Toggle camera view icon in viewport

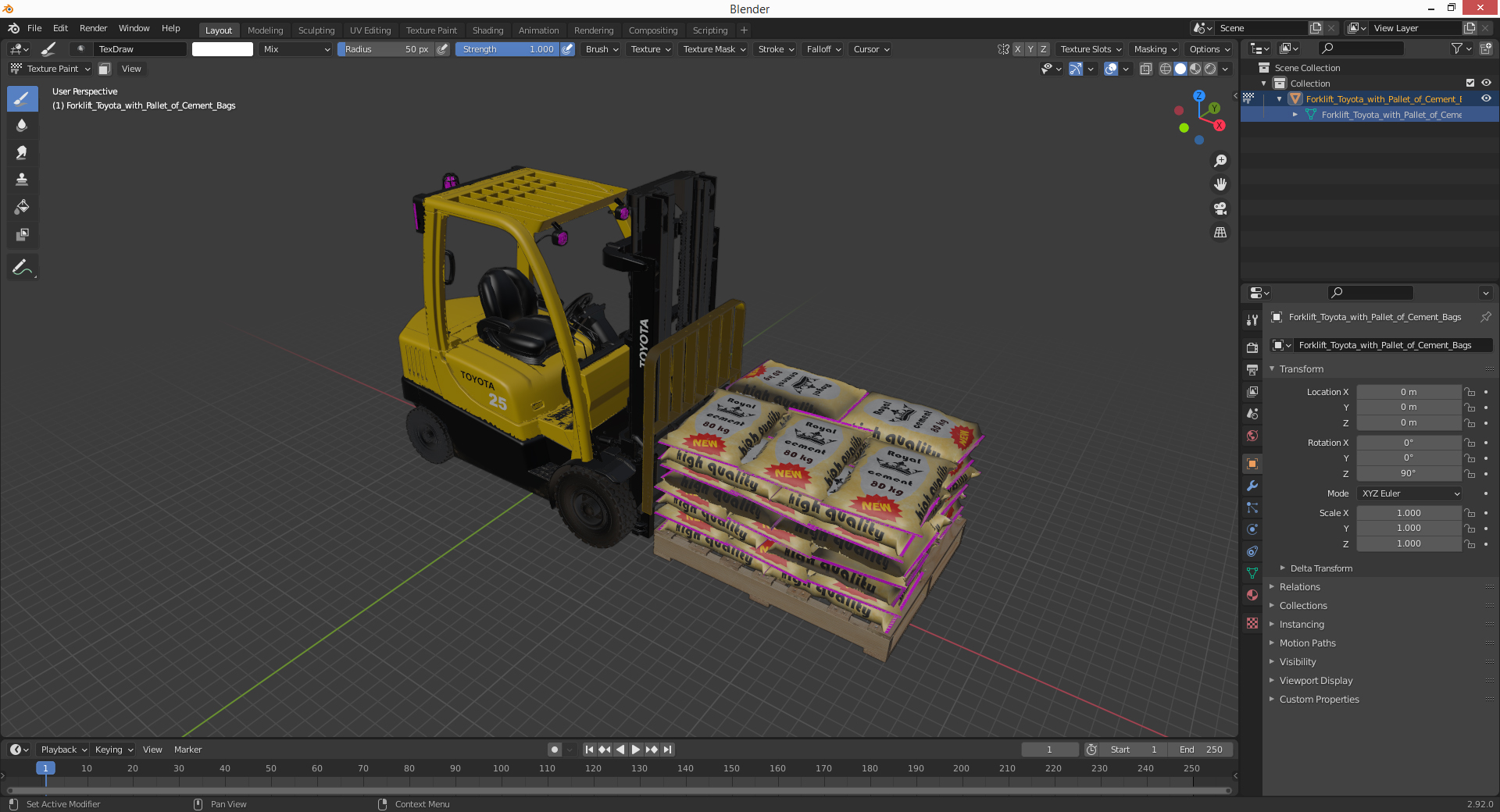click(x=1220, y=208)
